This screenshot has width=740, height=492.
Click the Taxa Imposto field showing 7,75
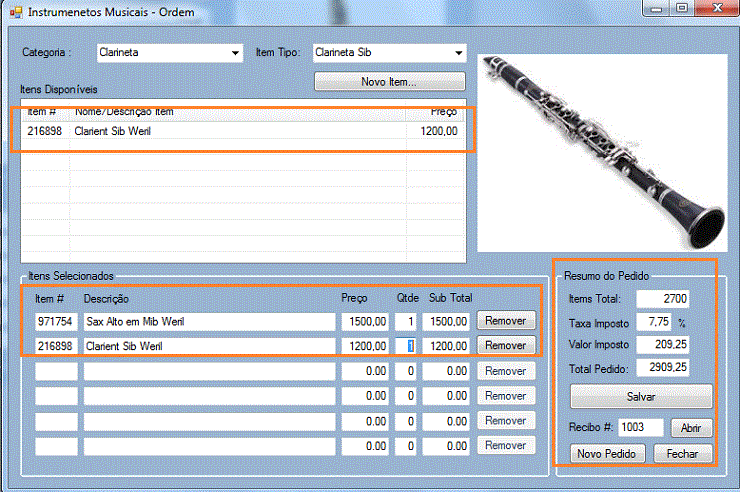tap(654, 322)
